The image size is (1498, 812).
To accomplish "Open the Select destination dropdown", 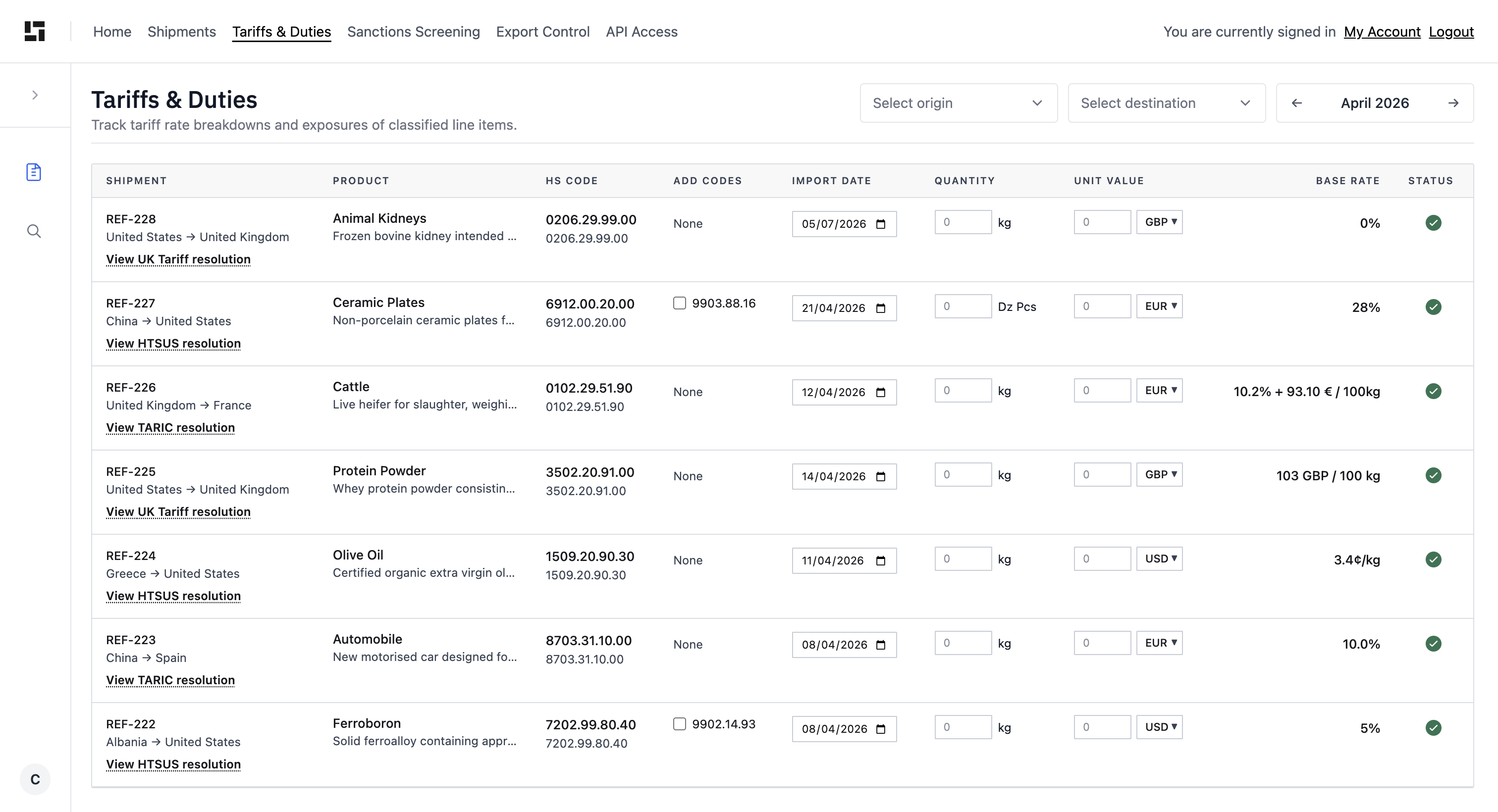I will [x=1167, y=103].
